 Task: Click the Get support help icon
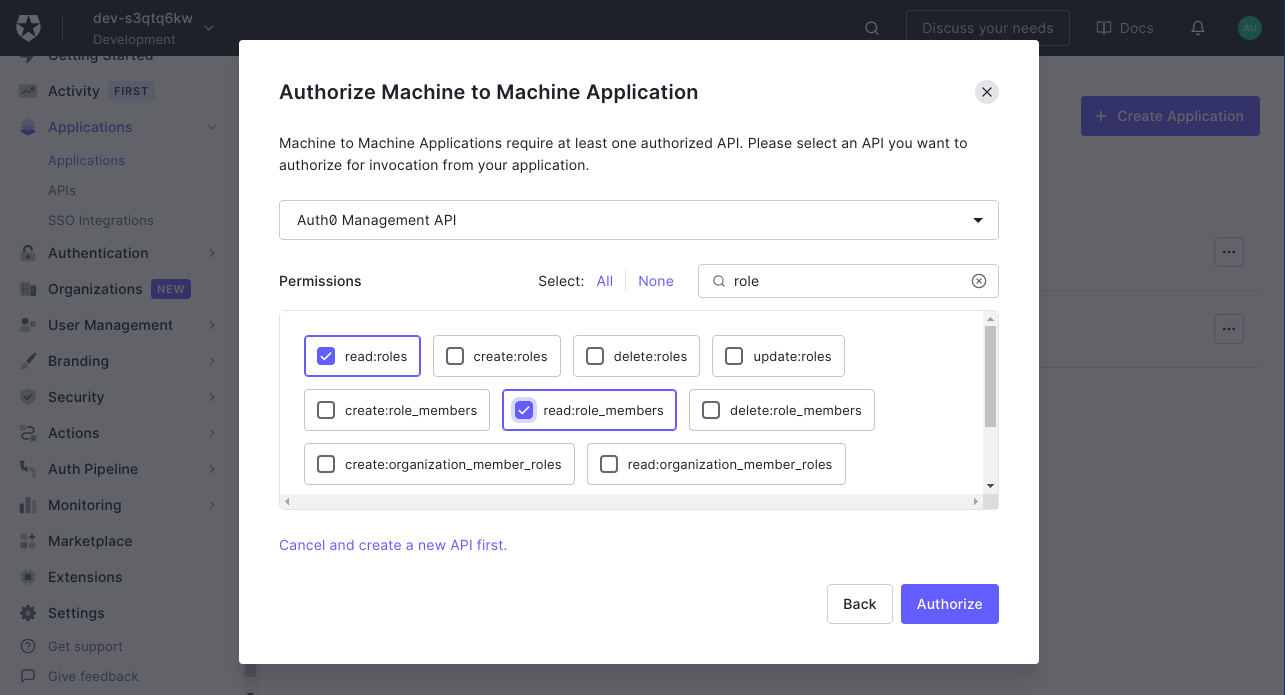[26, 646]
